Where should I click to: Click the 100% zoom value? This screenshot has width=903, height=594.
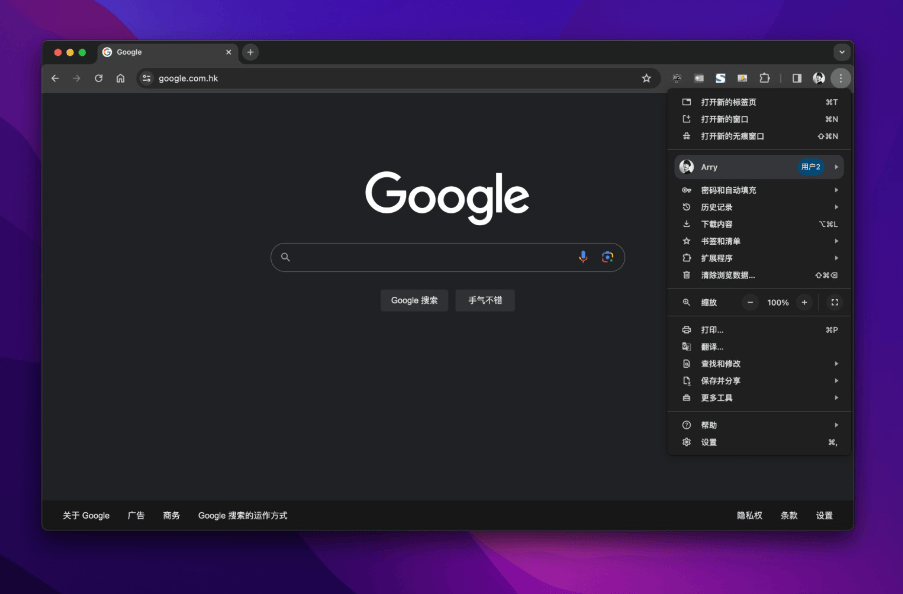(777, 302)
